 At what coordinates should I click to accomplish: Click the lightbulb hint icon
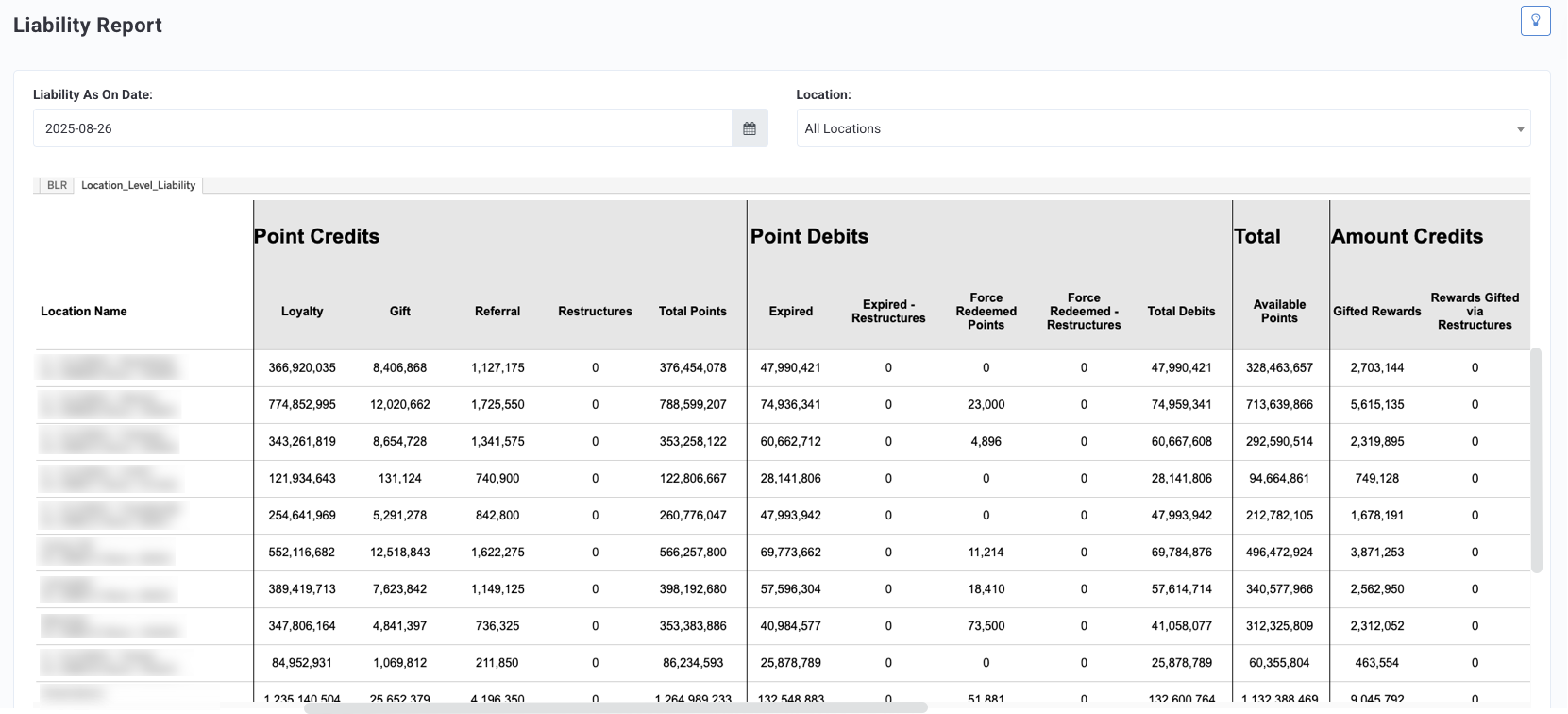coord(1535,21)
